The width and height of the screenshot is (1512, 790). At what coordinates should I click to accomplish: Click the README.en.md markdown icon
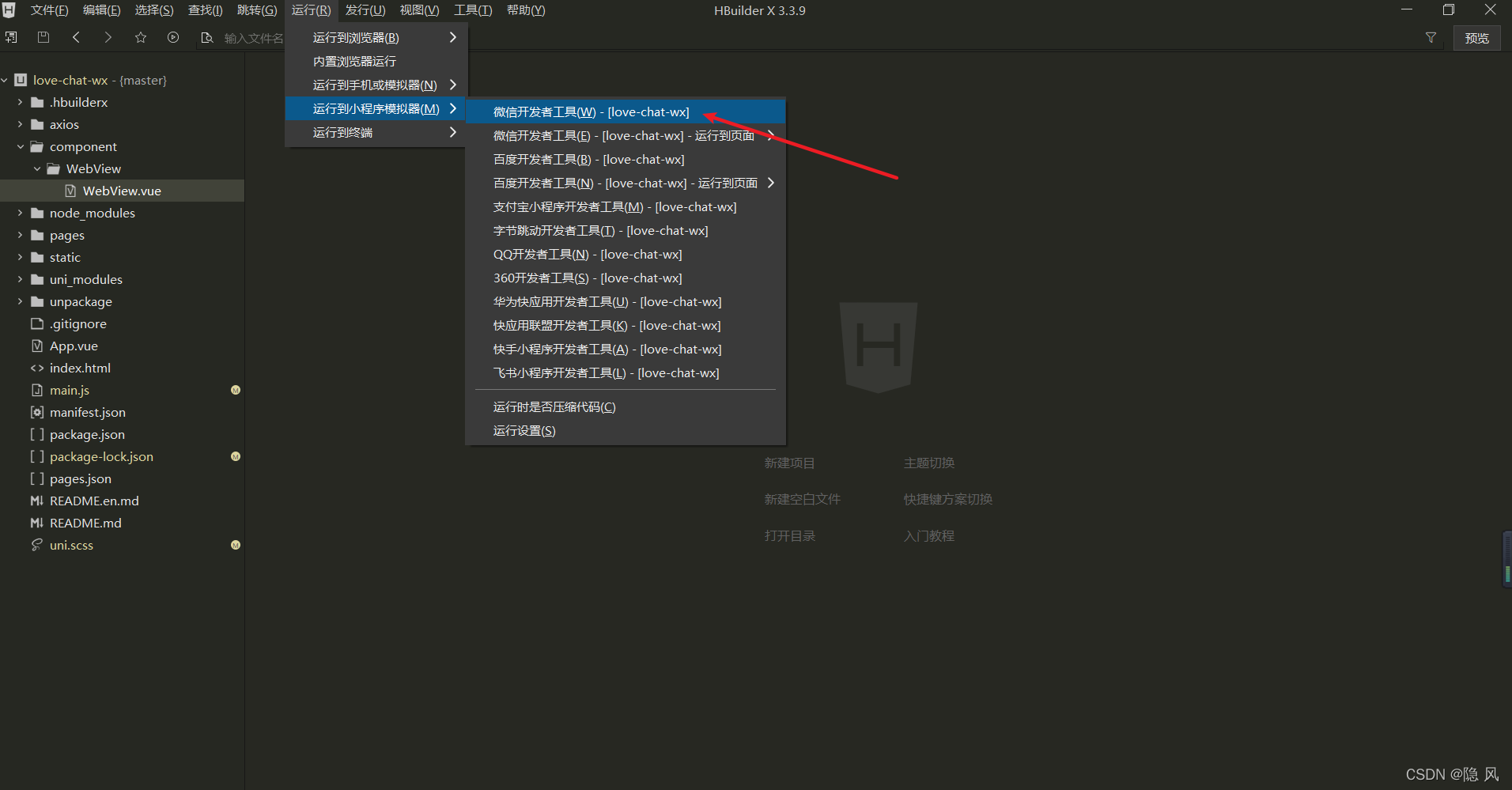click(37, 501)
